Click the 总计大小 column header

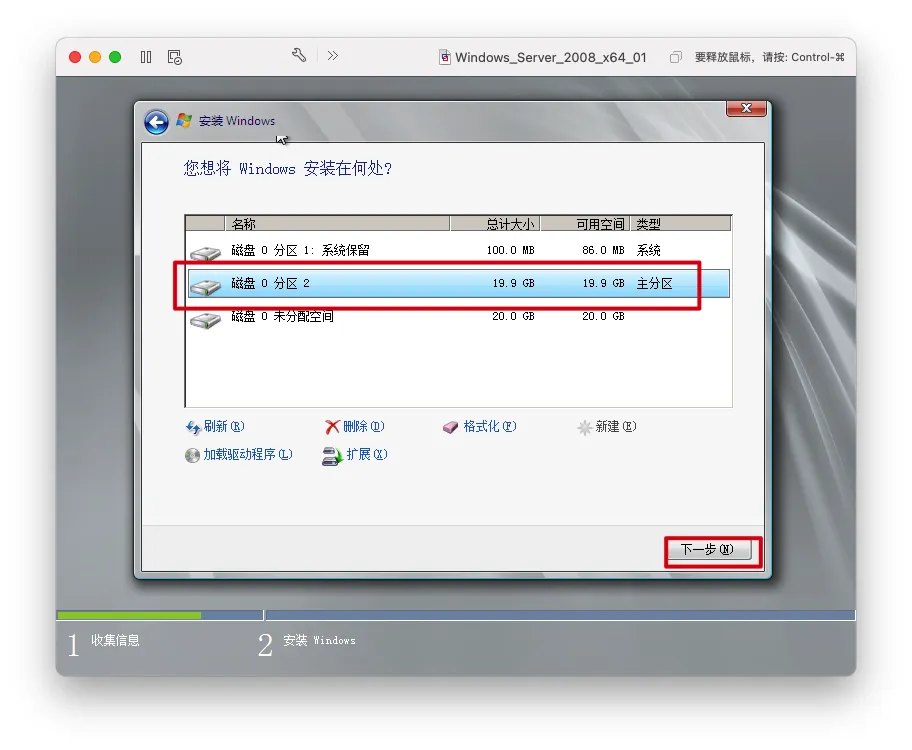496,223
